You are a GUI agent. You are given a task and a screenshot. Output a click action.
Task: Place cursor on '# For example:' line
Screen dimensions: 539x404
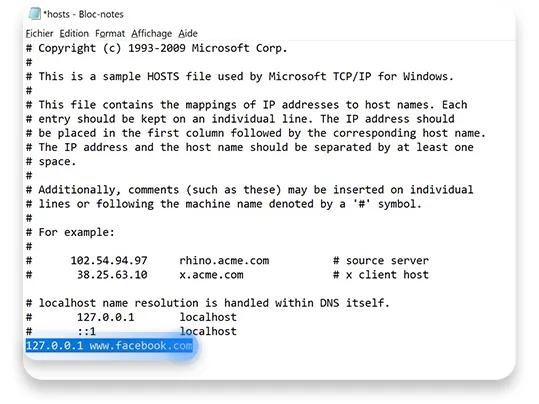tap(70, 232)
